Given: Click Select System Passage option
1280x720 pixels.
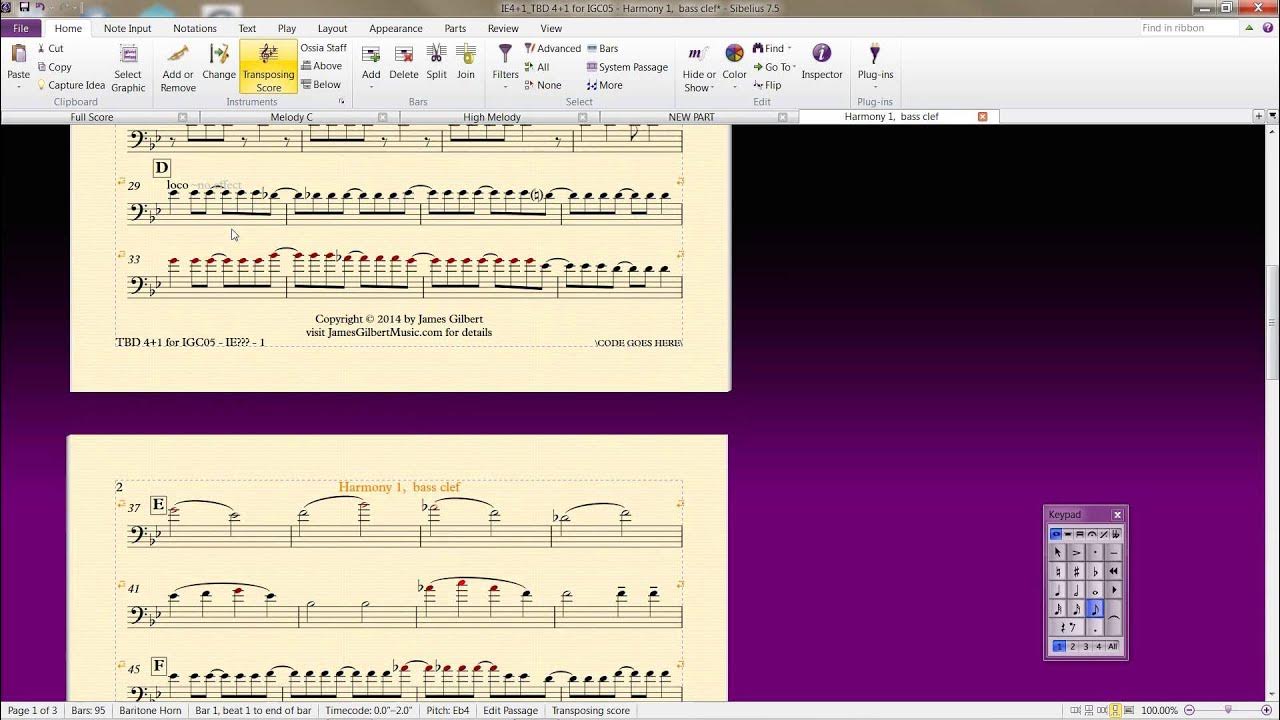Looking at the screenshot, I should pyautogui.click(x=628, y=67).
